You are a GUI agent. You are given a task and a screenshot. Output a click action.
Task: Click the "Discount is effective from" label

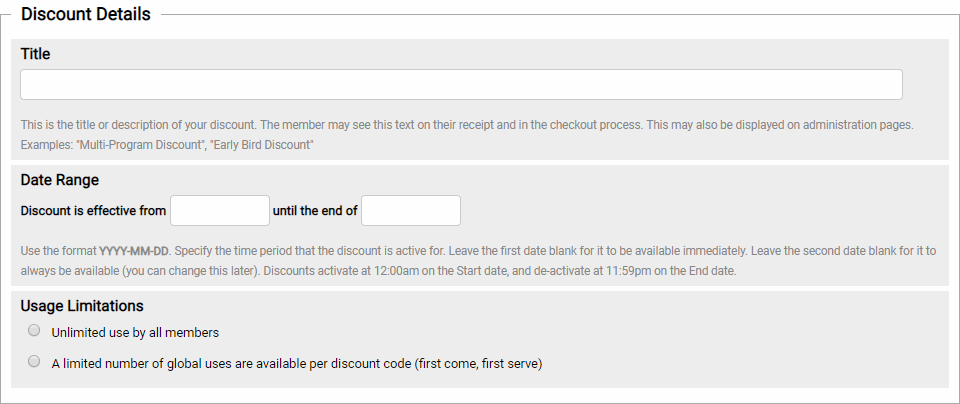click(93, 212)
